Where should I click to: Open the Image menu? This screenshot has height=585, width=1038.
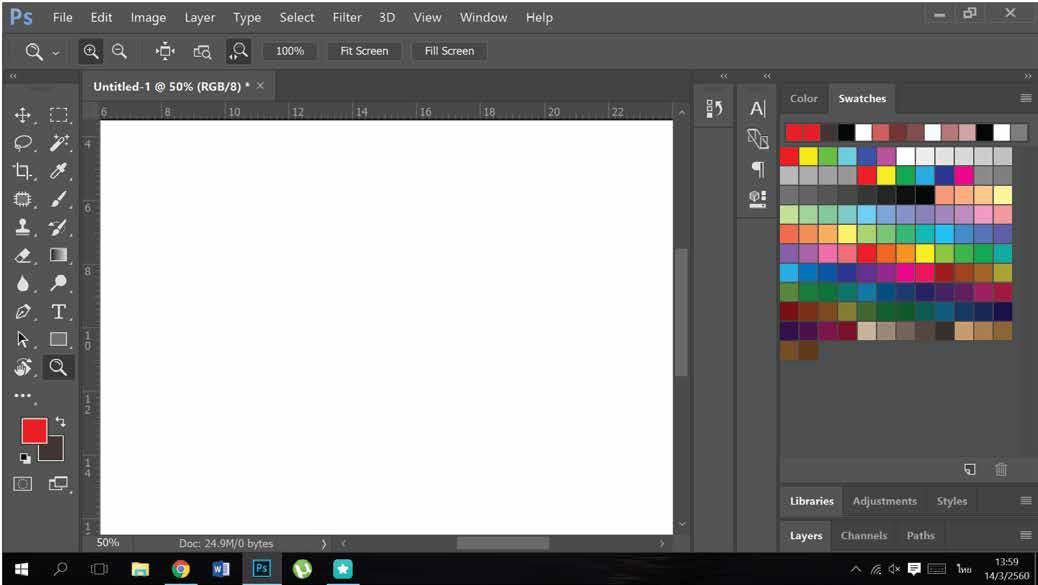pyautogui.click(x=148, y=18)
